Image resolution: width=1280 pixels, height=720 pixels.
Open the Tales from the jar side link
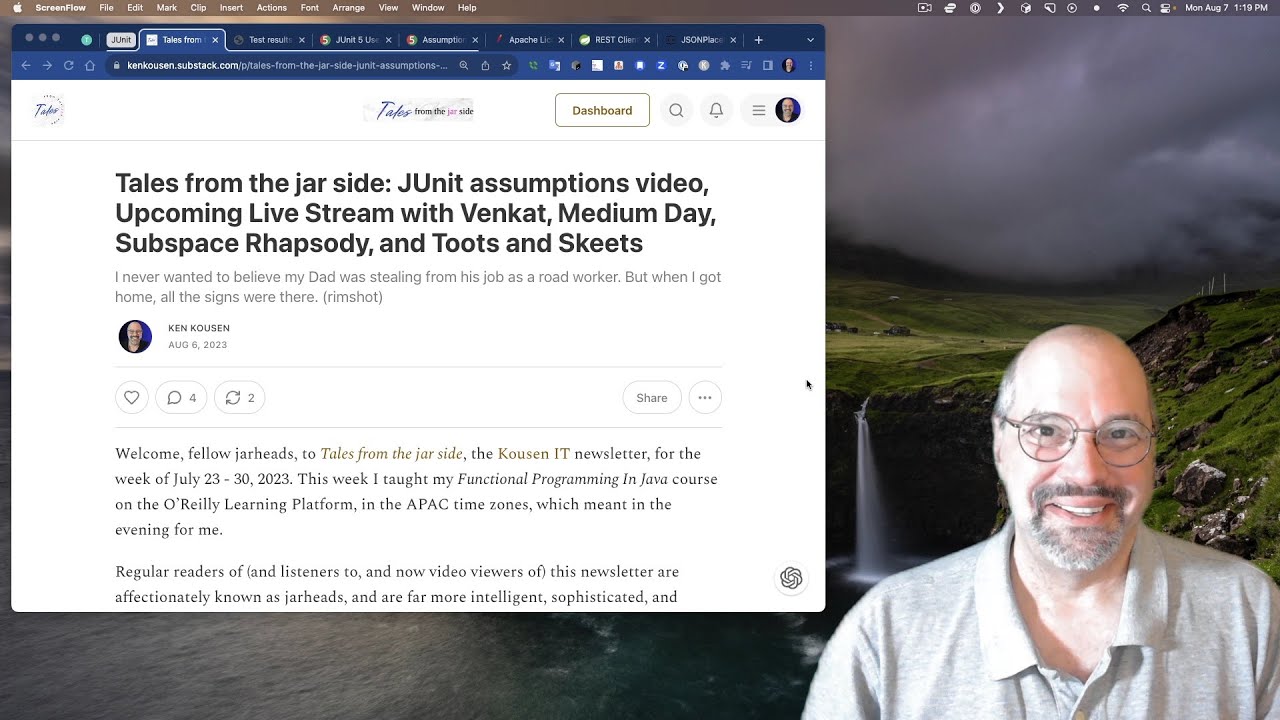click(x=391, y=454)
